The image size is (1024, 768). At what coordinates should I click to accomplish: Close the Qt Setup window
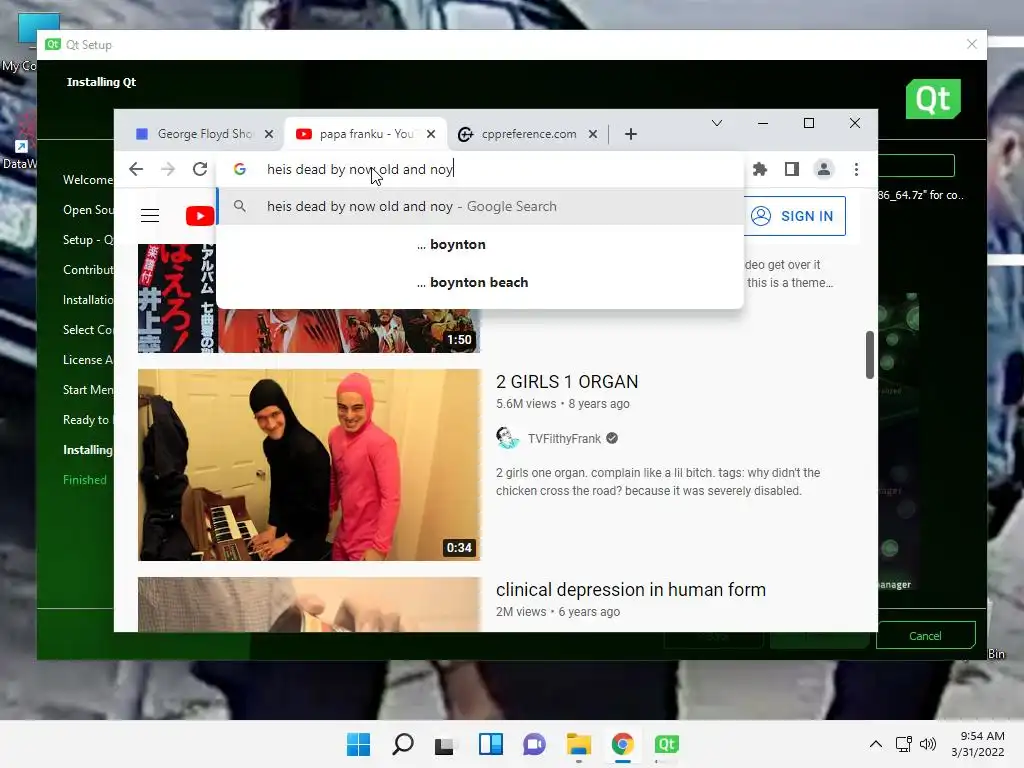coord(972,44)
